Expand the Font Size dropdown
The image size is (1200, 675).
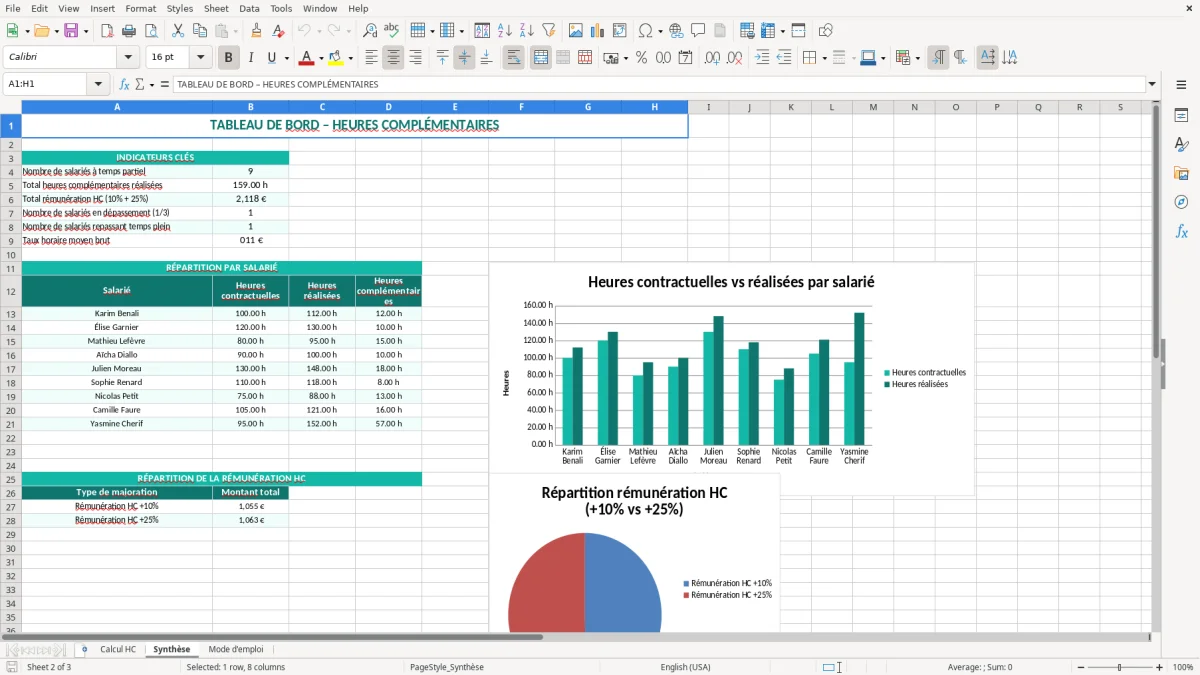200,58
